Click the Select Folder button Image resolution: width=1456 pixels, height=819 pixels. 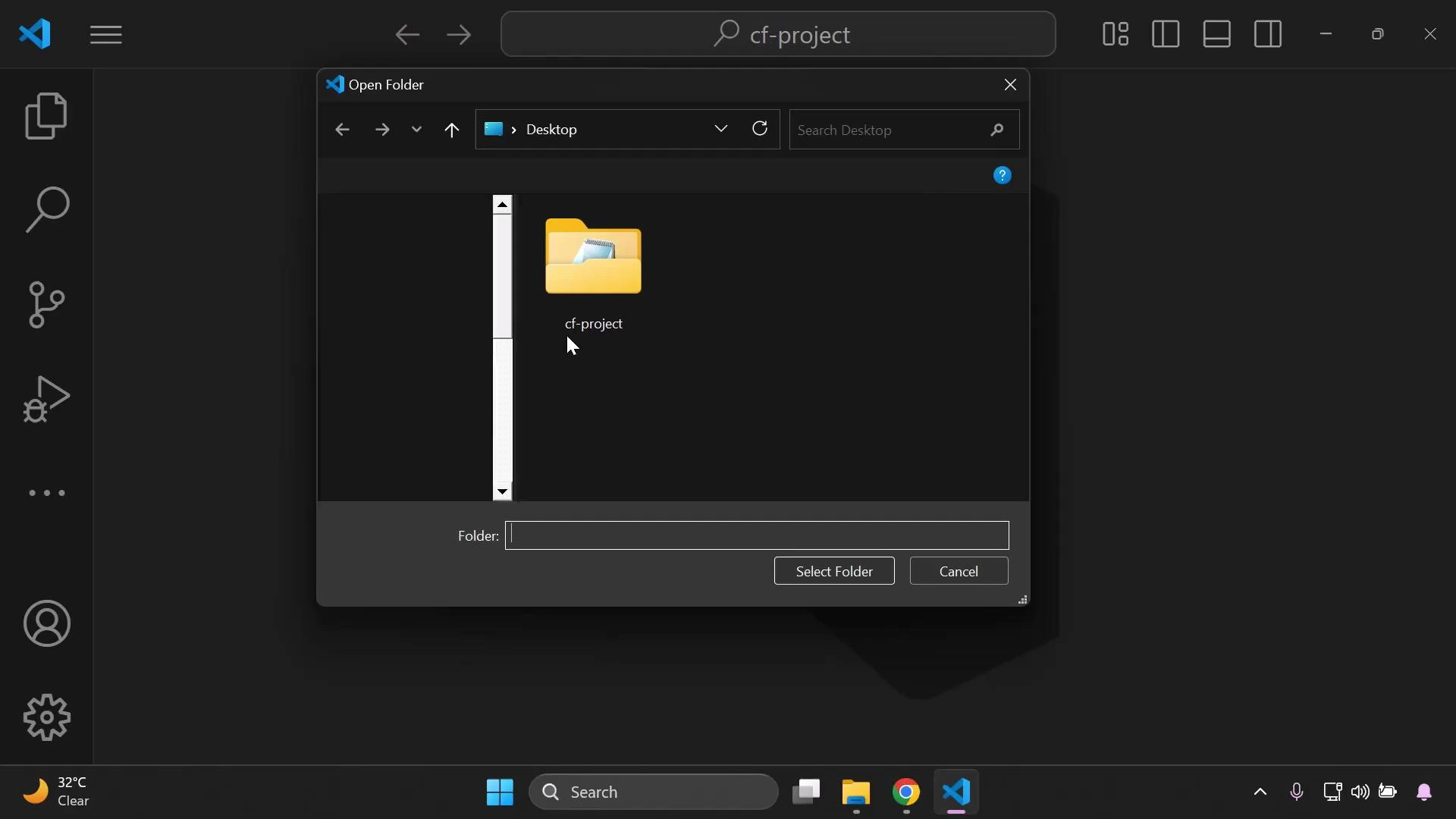pyautogui.click(x=834, y=571)
